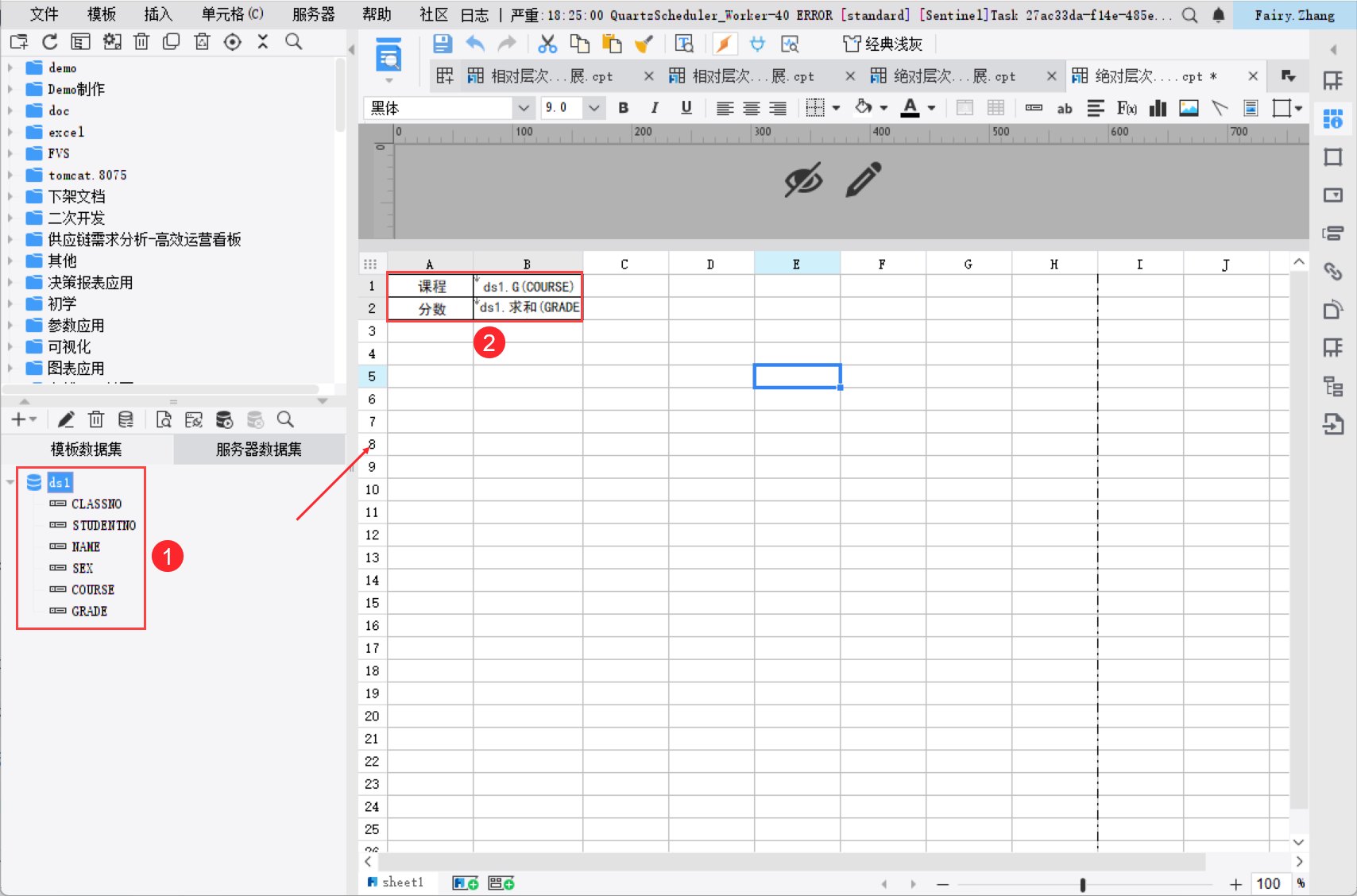Click merge cells icon
This screenshot has width=1357, height=896.
tap(965, 108)
